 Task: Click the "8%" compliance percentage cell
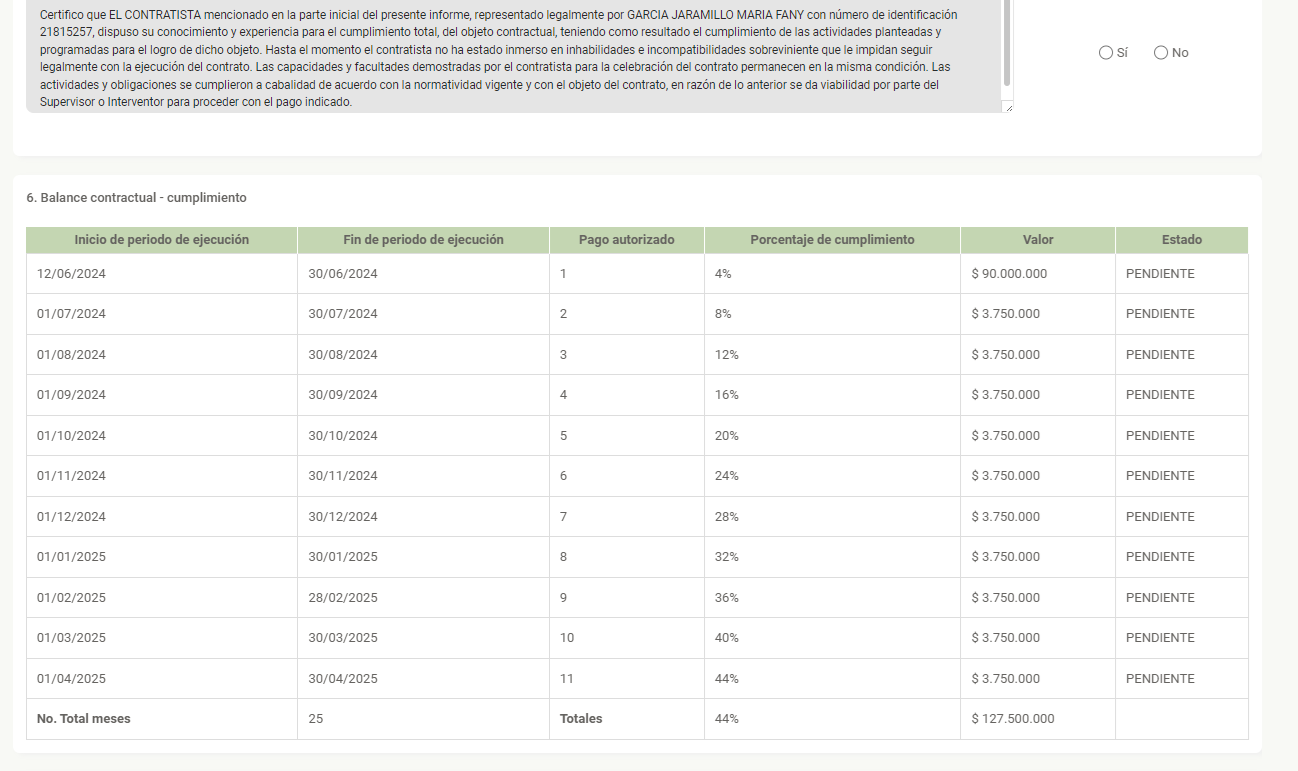tap(832, 314)
